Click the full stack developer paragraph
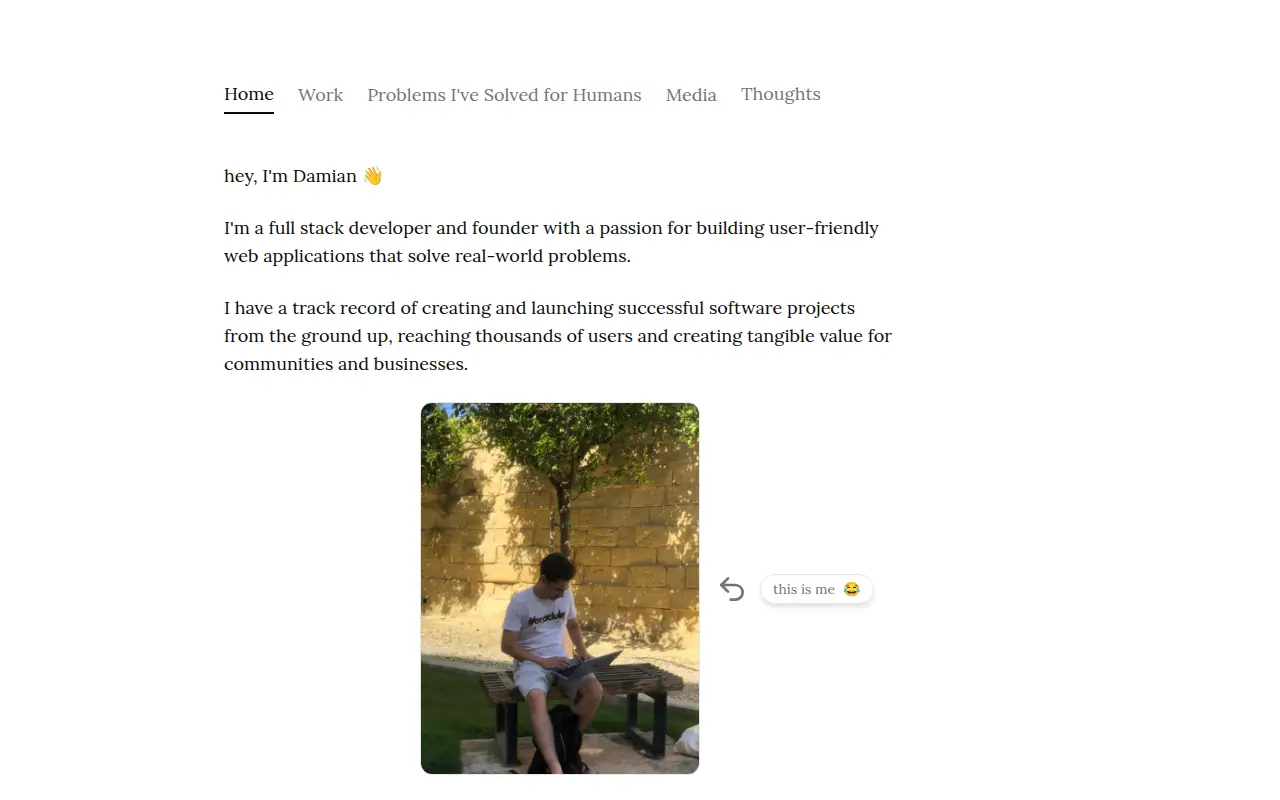1280x800 pixels. (551, 242)
